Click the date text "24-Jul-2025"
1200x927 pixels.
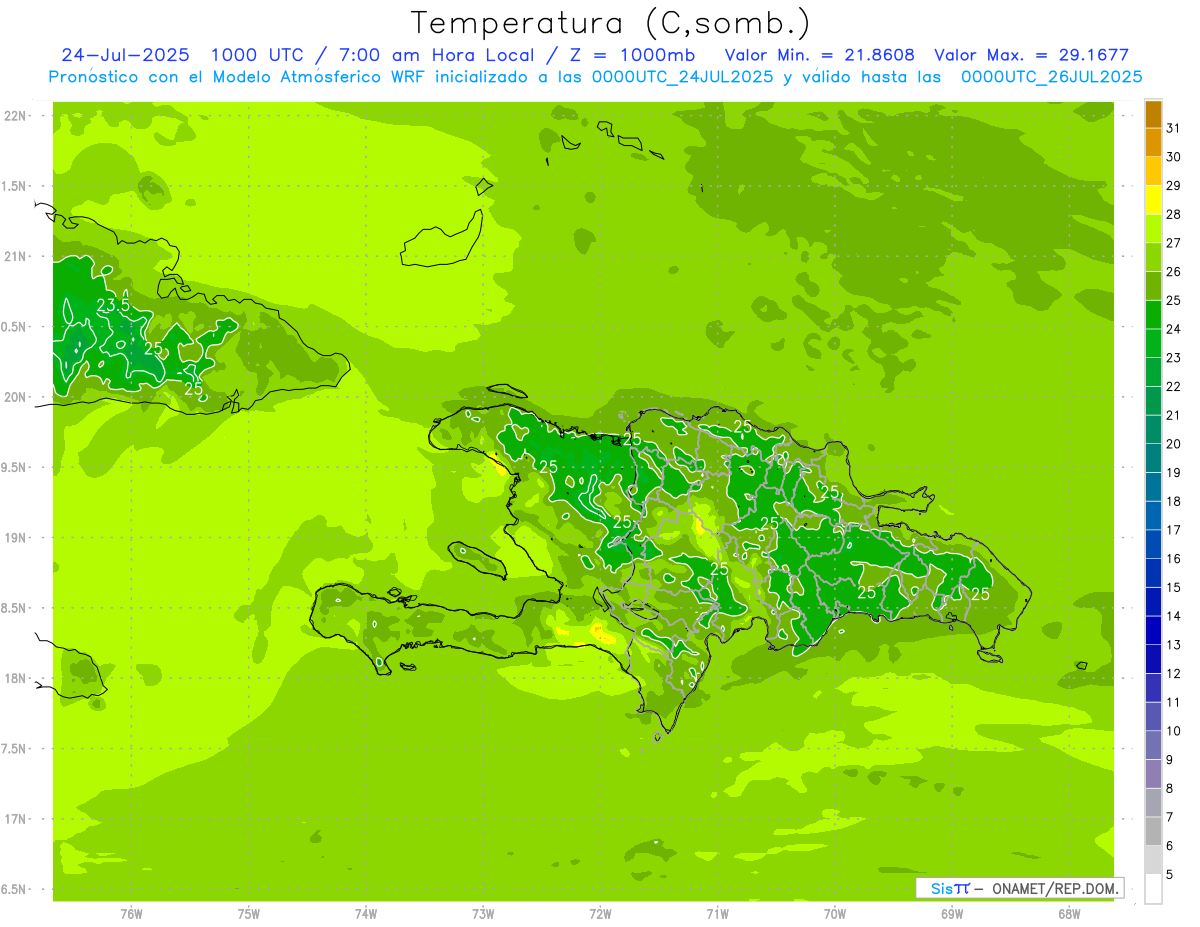(125, 55)
